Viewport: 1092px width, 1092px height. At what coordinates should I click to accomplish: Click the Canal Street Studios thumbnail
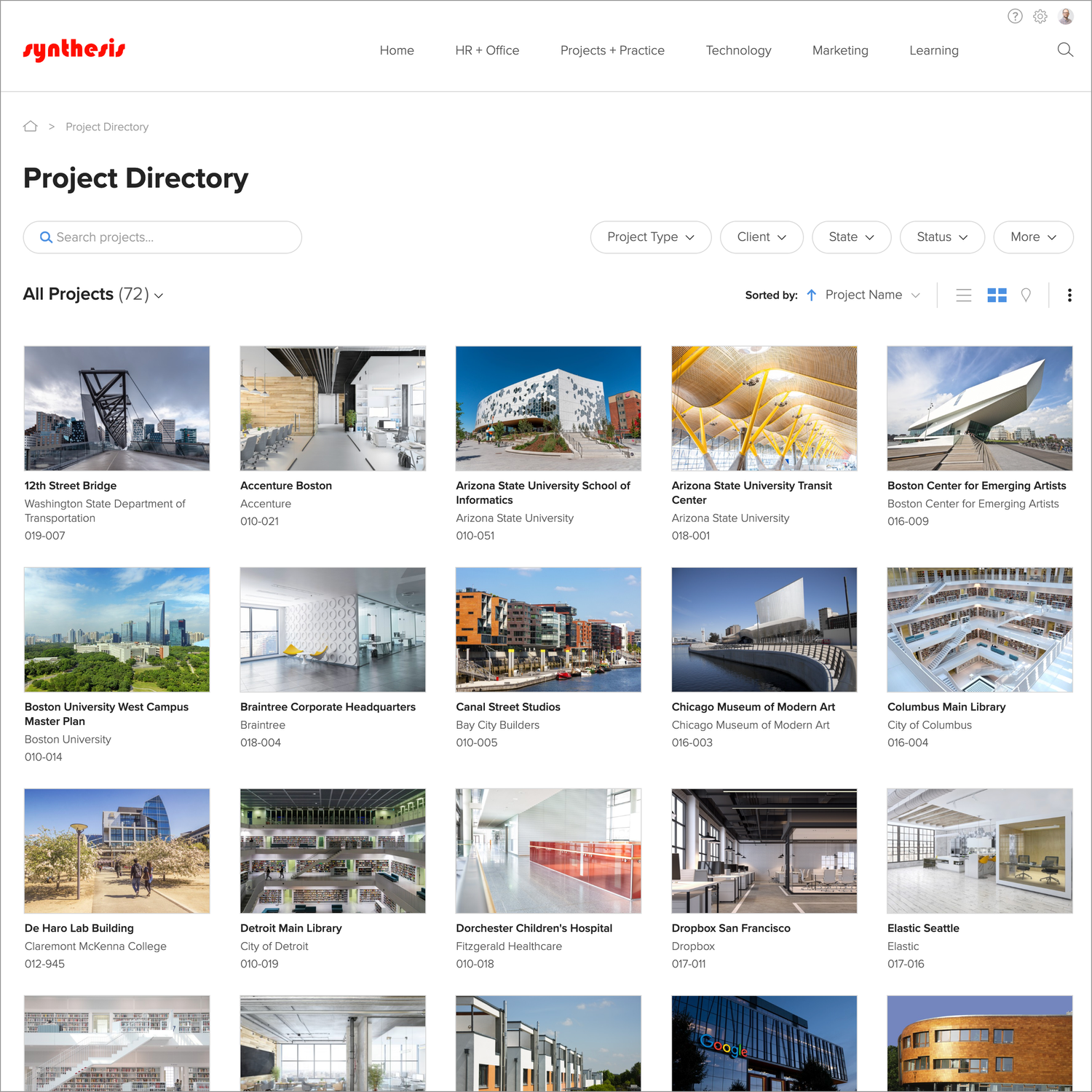(x=548, y=629)
